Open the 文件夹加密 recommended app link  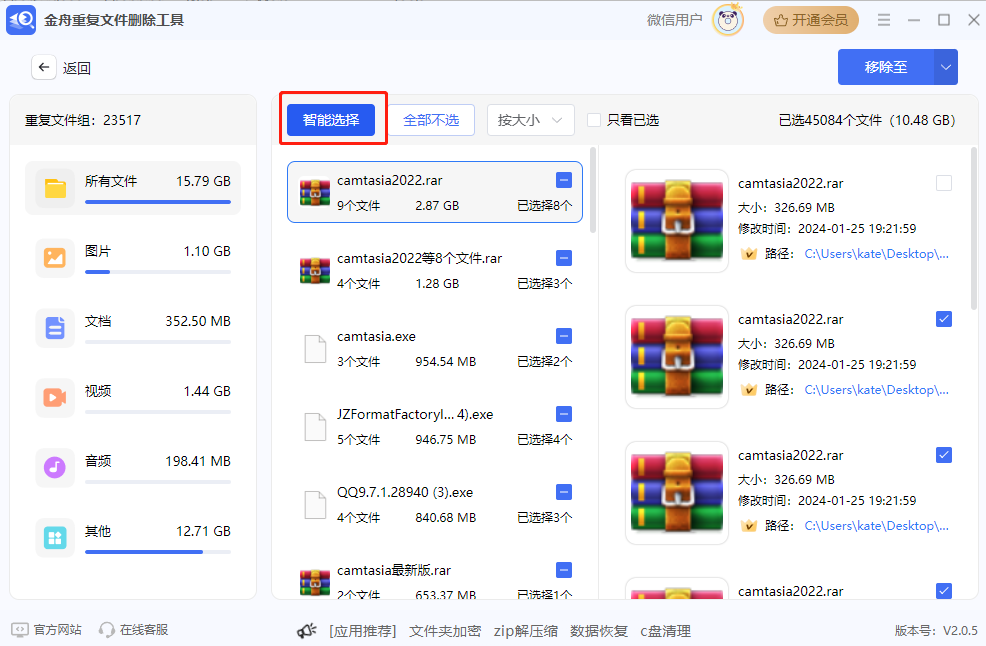445,631
